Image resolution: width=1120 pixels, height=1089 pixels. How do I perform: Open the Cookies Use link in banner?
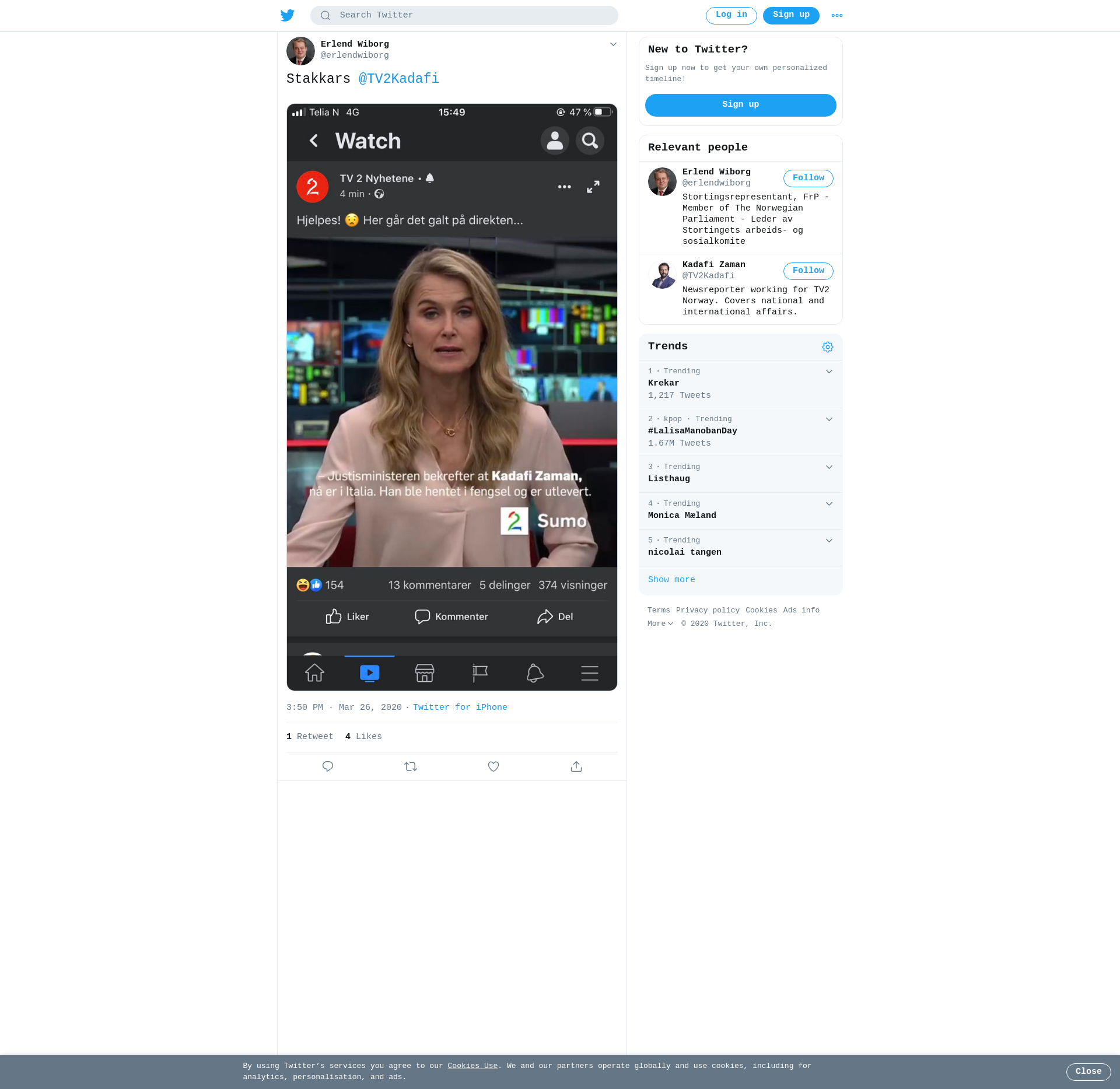[x=473, y=1066]
